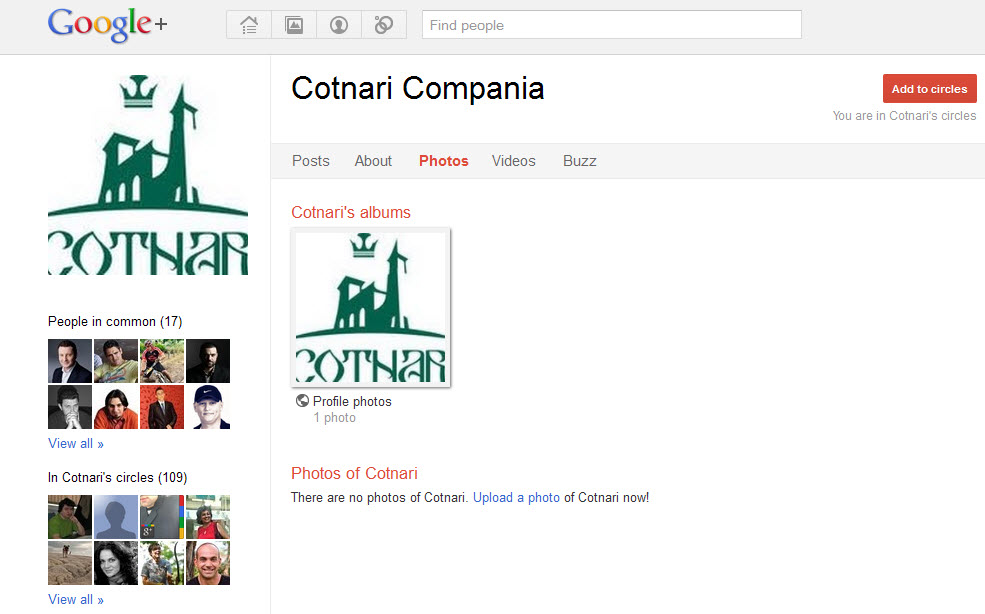Open the man with cap avatar
The height and width of the screenshot is (614, 985).
208,407
